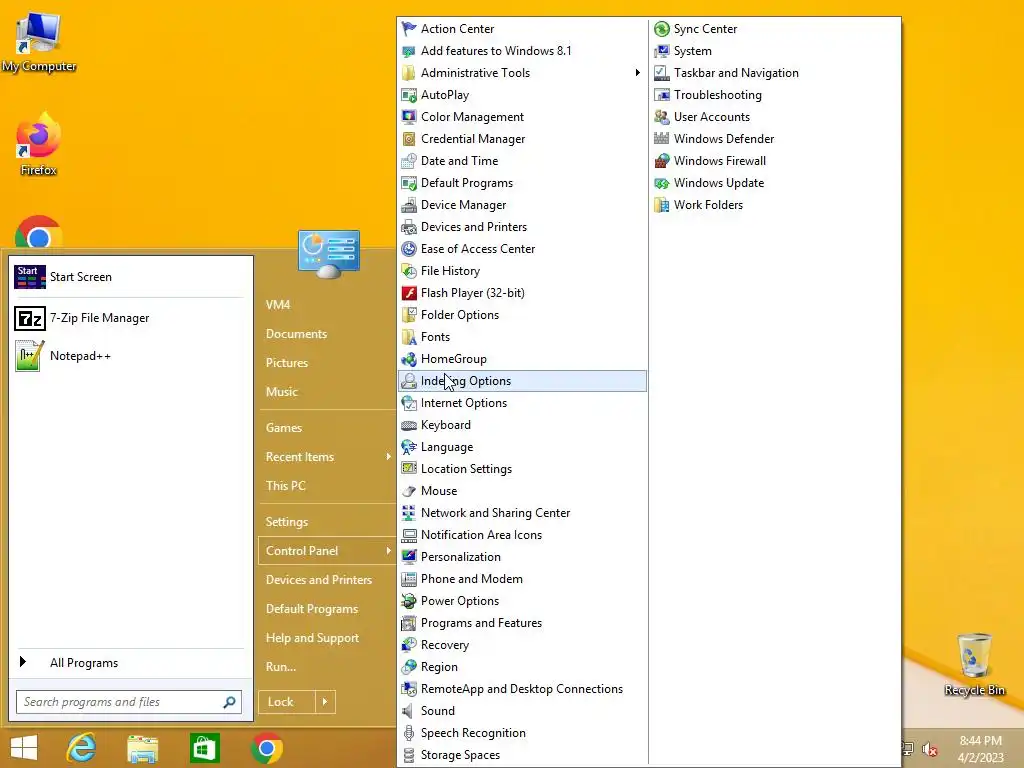The width and height of the screenshot is (1024, 768).
Task: Click Windows Start button on taskbar
Action: [24, 748]
